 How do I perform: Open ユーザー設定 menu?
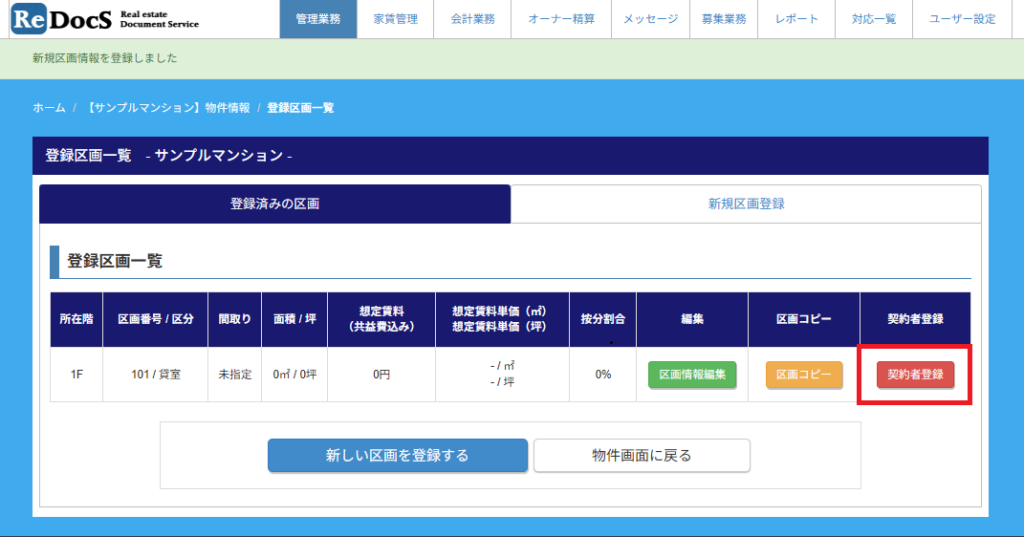(962, 19)
